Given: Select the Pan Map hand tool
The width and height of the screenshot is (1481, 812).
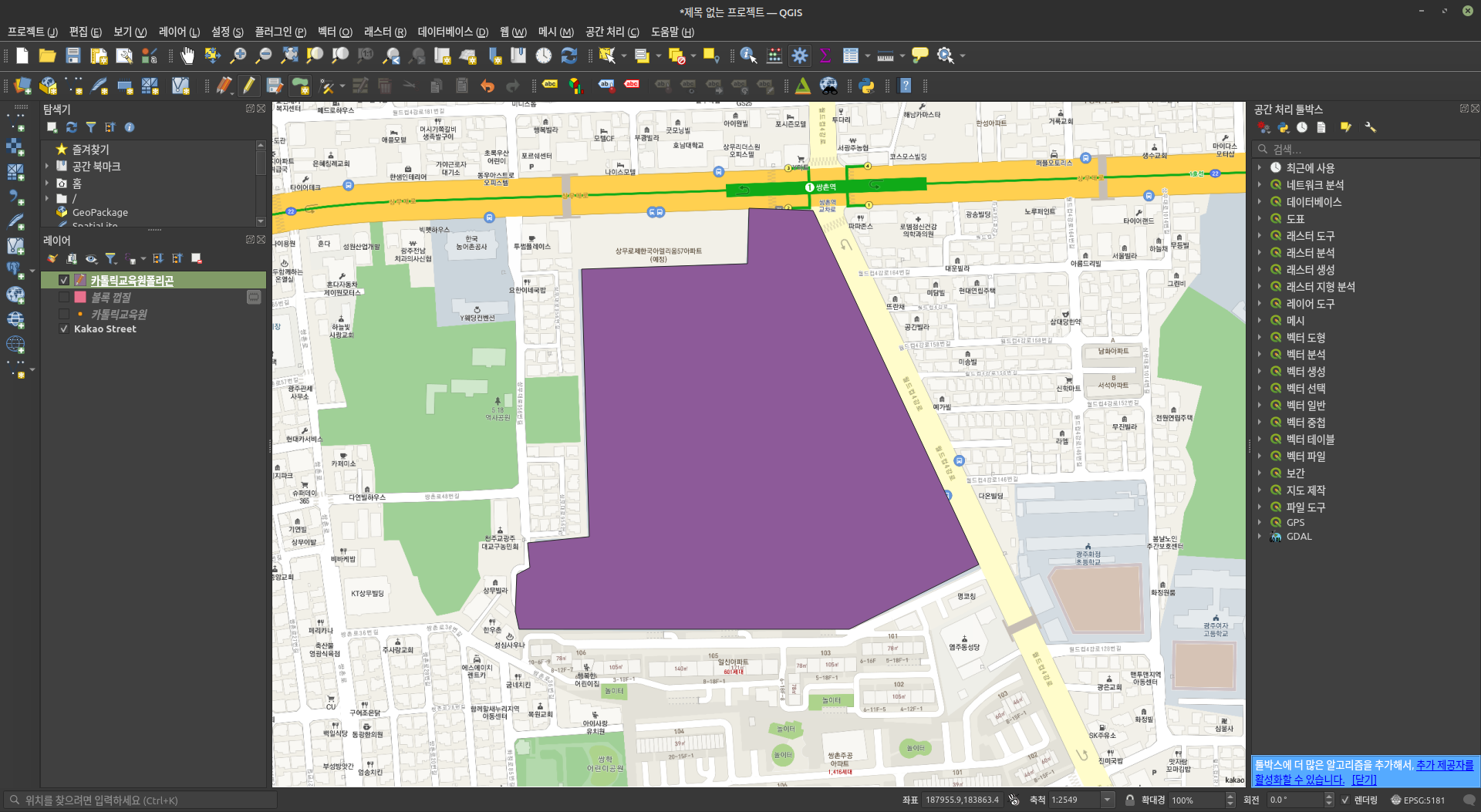Looking at the screenshot, I should 187,56.
